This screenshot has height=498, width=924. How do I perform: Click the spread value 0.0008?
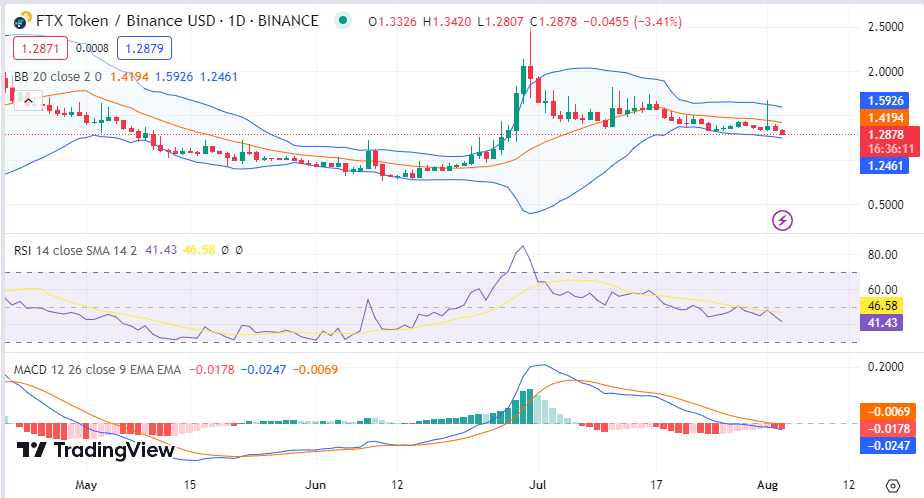tap(93, 48)
